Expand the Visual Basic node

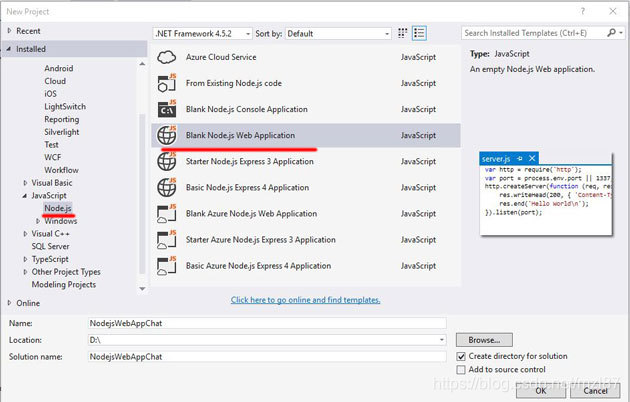point(25,183)
